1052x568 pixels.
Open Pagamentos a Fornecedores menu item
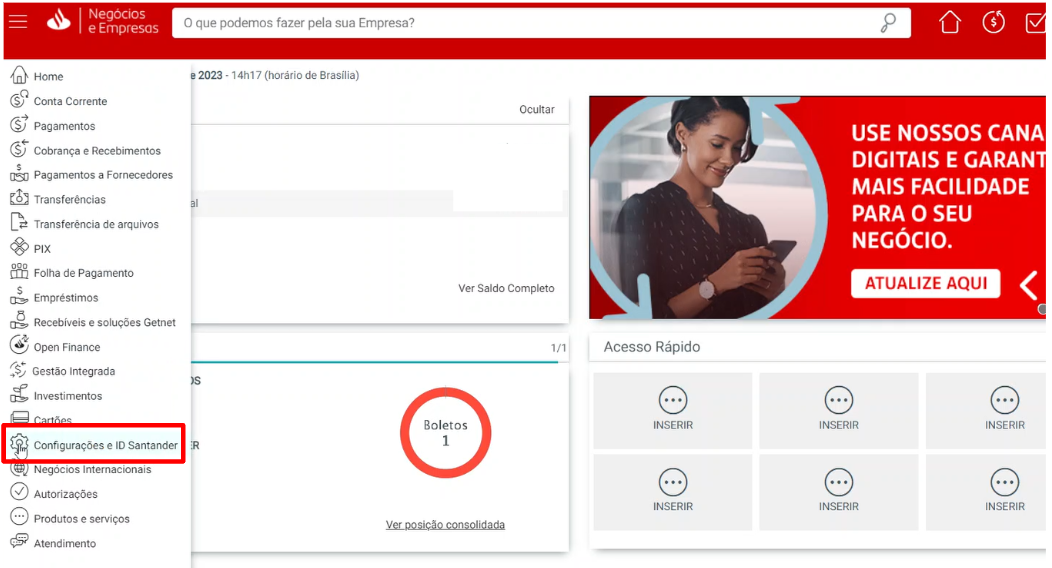click(103, 175)
